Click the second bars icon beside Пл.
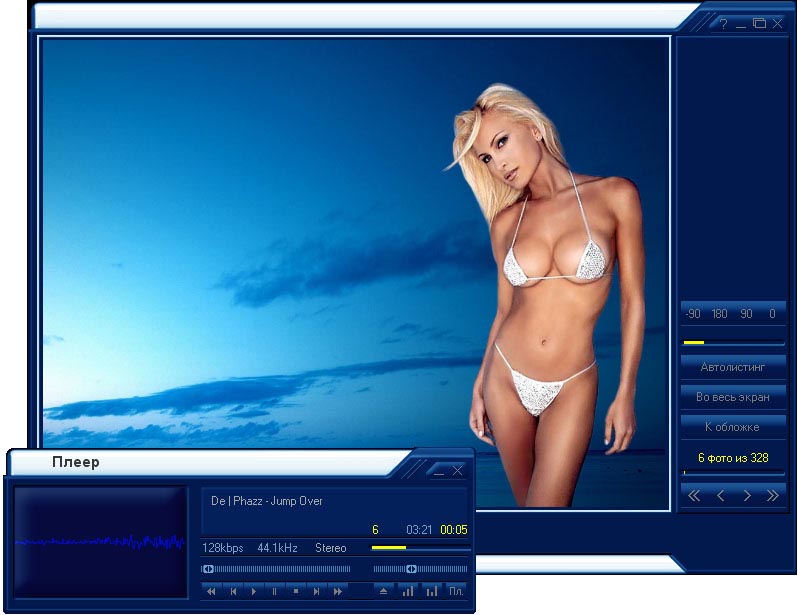 pyautogui.click(x=432, y=592)
